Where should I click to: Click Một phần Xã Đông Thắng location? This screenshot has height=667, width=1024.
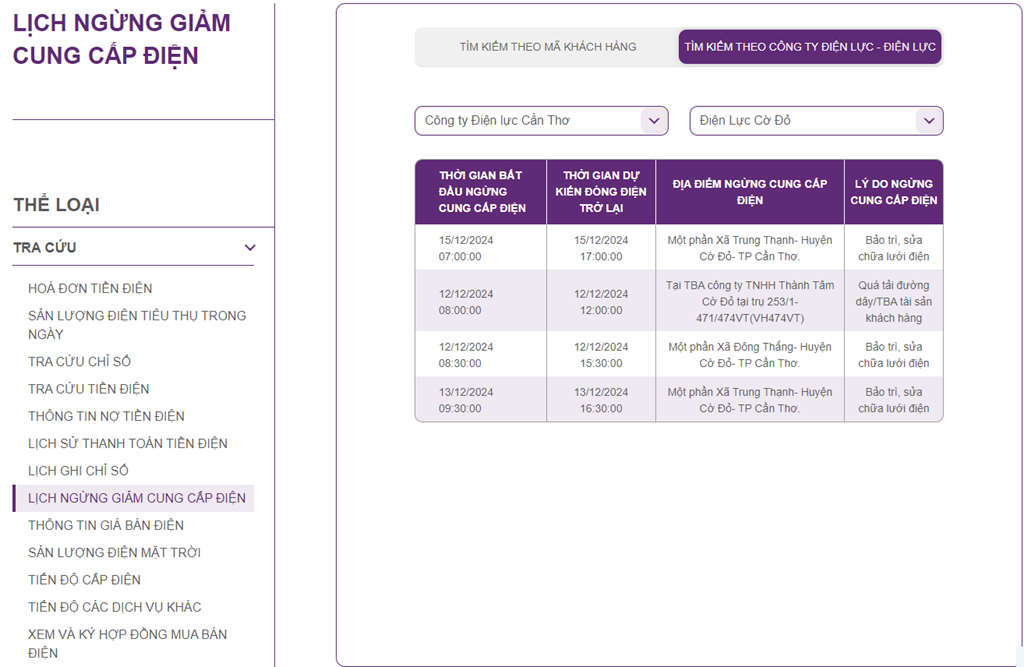click(750, 355)
